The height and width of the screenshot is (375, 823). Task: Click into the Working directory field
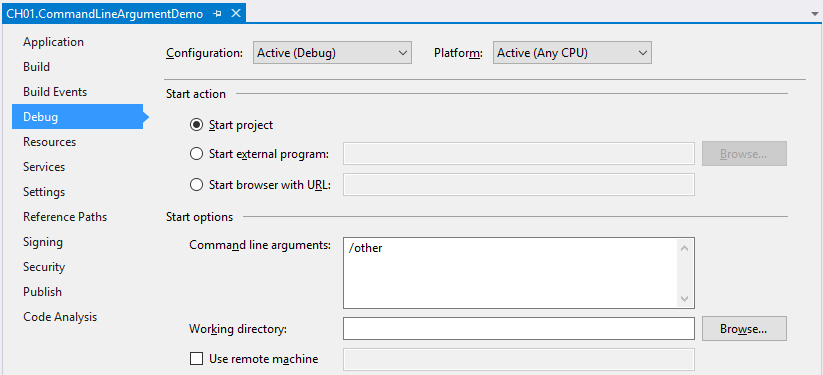point(519,329)
